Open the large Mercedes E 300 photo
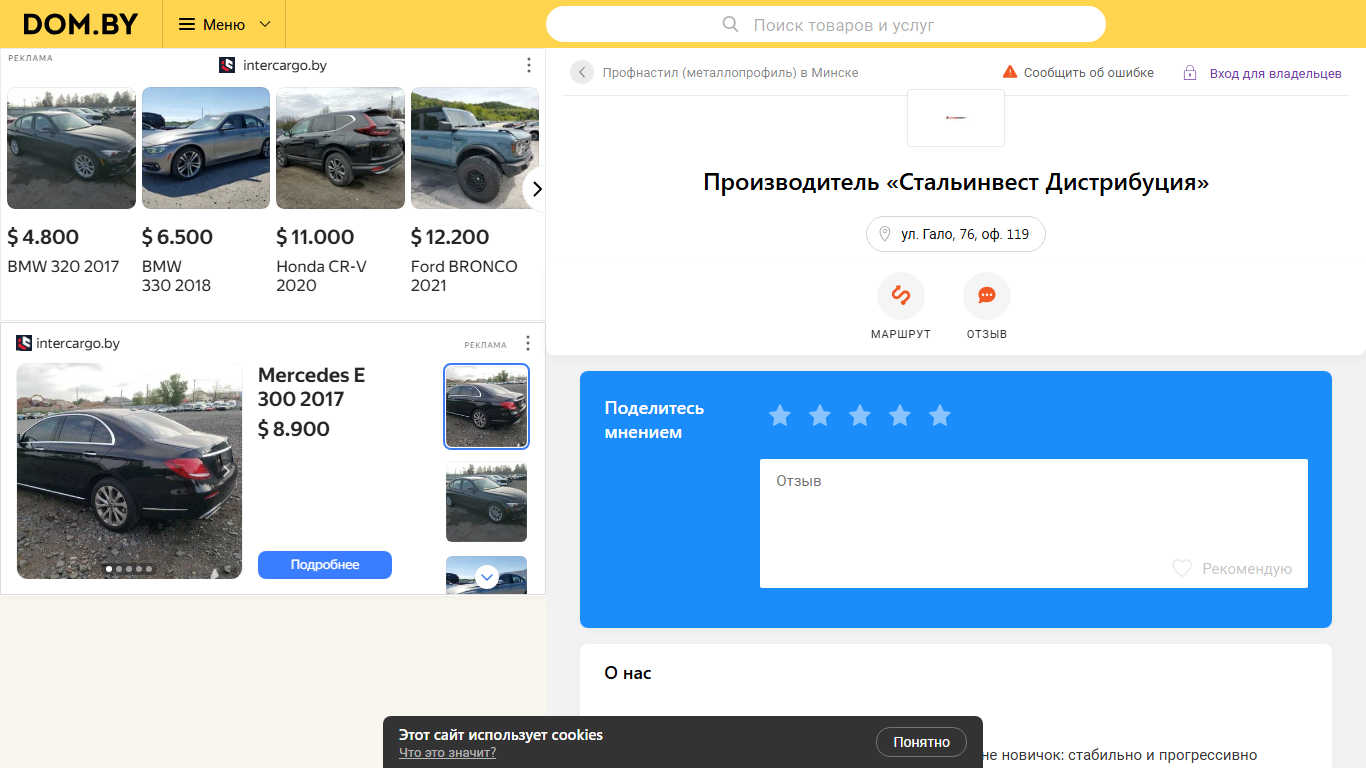The image size is (1366, 768). [129, 471]
